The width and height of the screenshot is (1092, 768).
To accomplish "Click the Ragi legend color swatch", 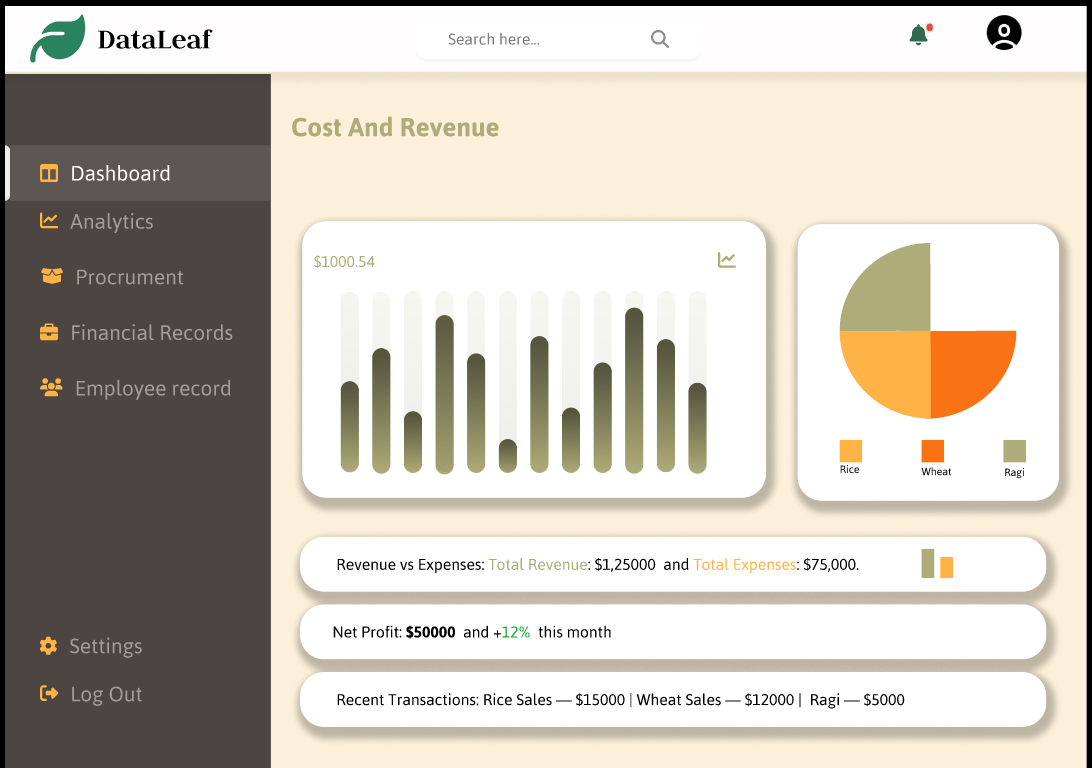I will click(1014, 451).
